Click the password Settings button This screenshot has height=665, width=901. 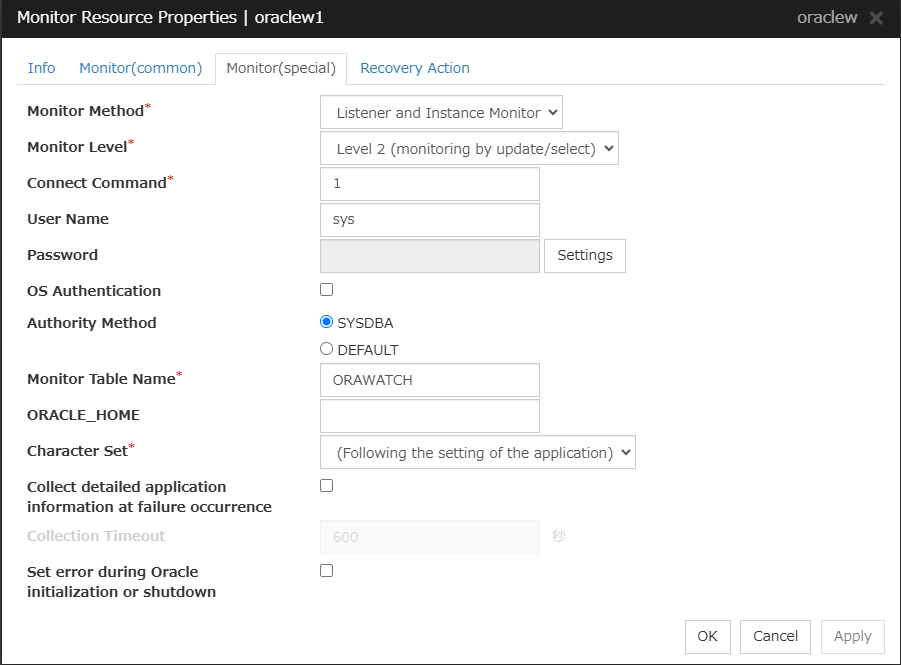tap(584, 255)
